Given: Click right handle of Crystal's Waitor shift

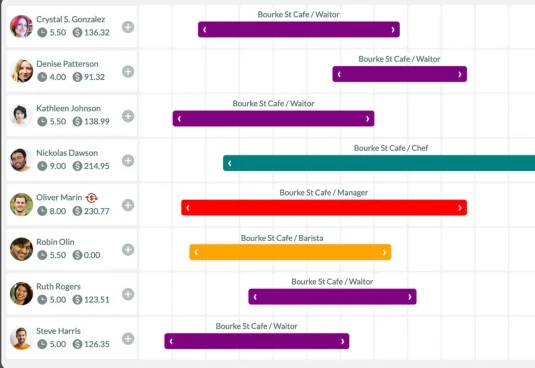Looking at the screenshot, I should (x=393, y=30).
